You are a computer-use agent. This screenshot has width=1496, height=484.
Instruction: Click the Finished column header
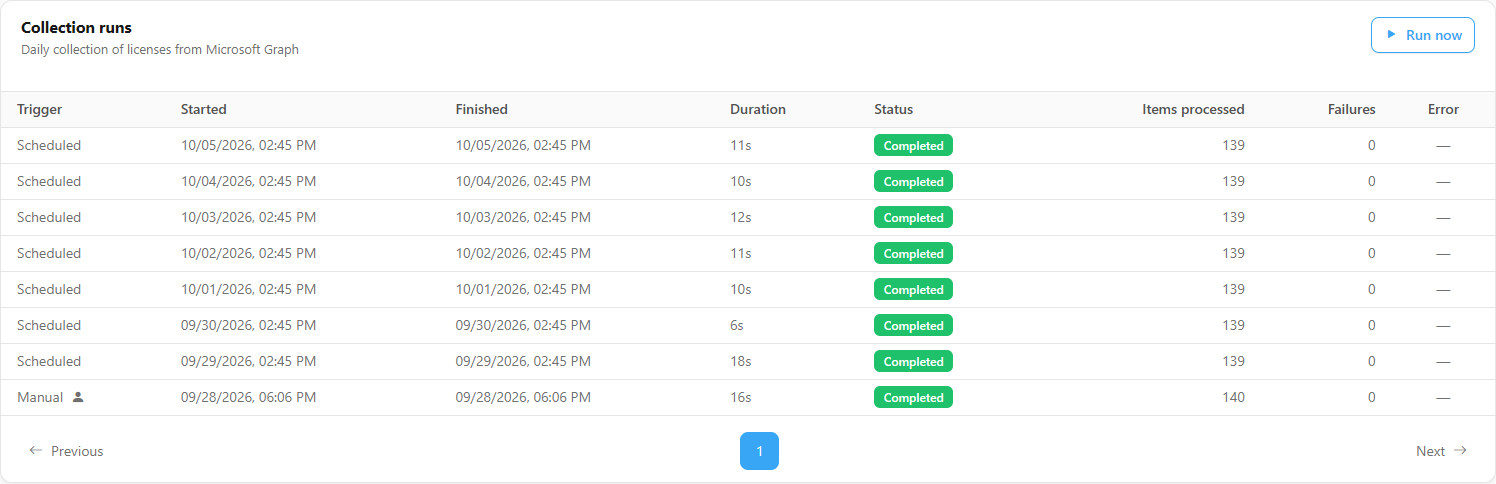coord(482,110)
